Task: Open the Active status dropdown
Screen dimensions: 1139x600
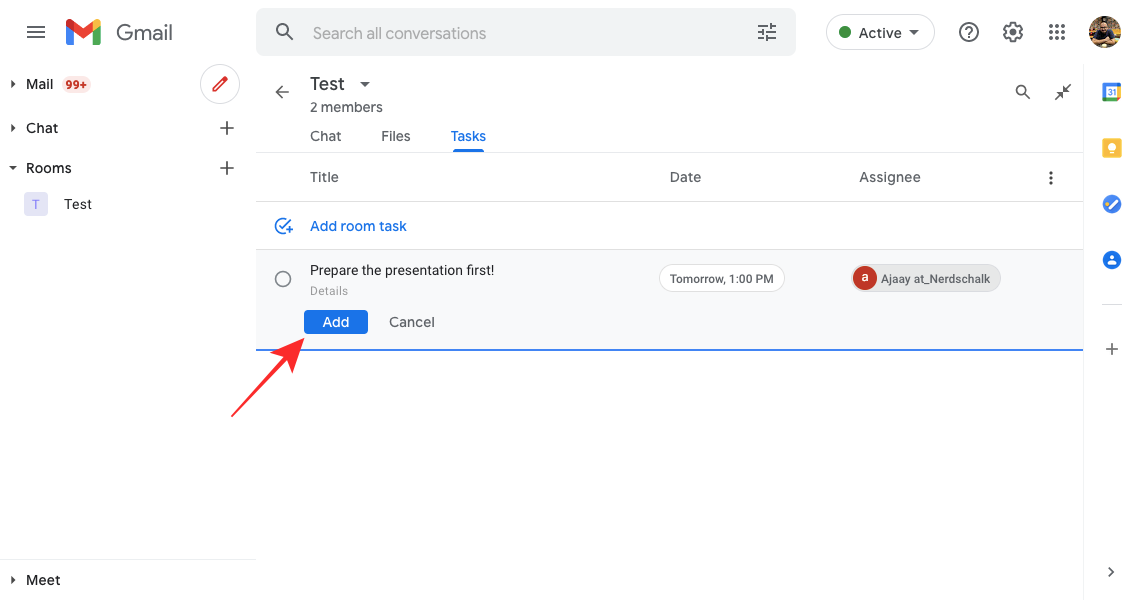Action: point(880,33)
